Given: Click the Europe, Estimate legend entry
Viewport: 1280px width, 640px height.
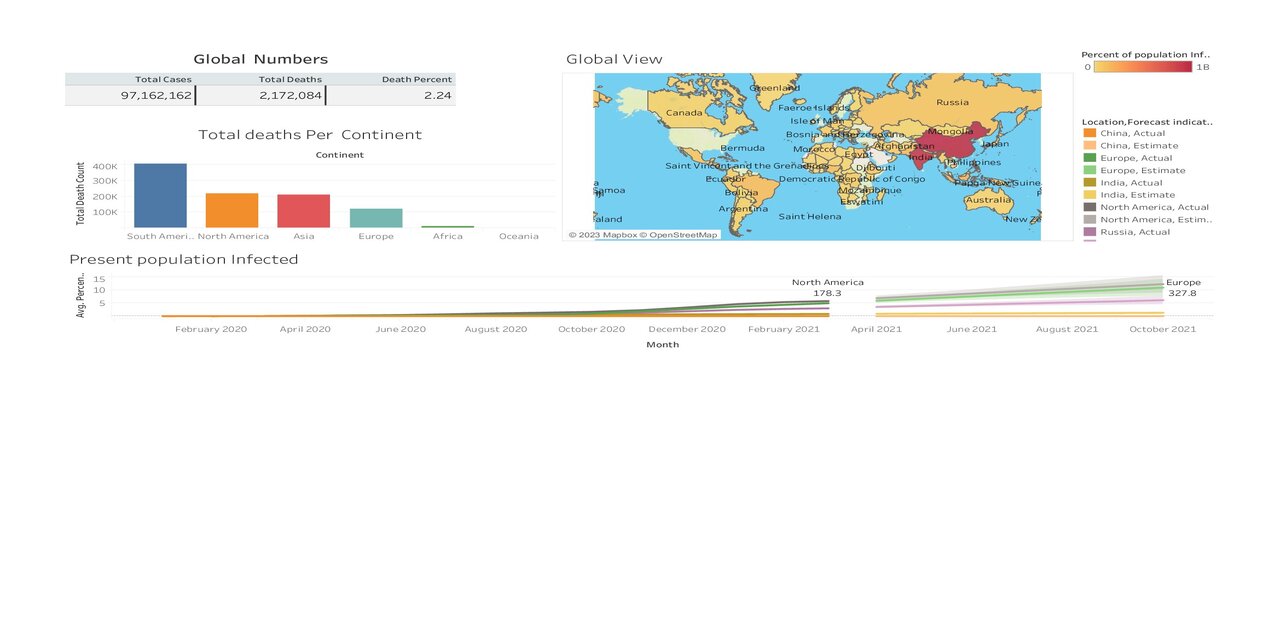Looking at the screenshot, I should tap(1087, 169).
